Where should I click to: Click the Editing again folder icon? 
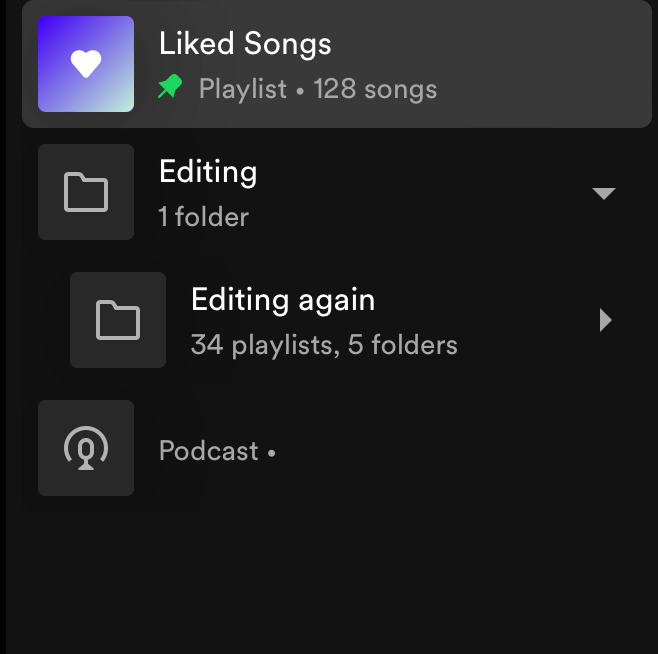[x=118, y=320]
